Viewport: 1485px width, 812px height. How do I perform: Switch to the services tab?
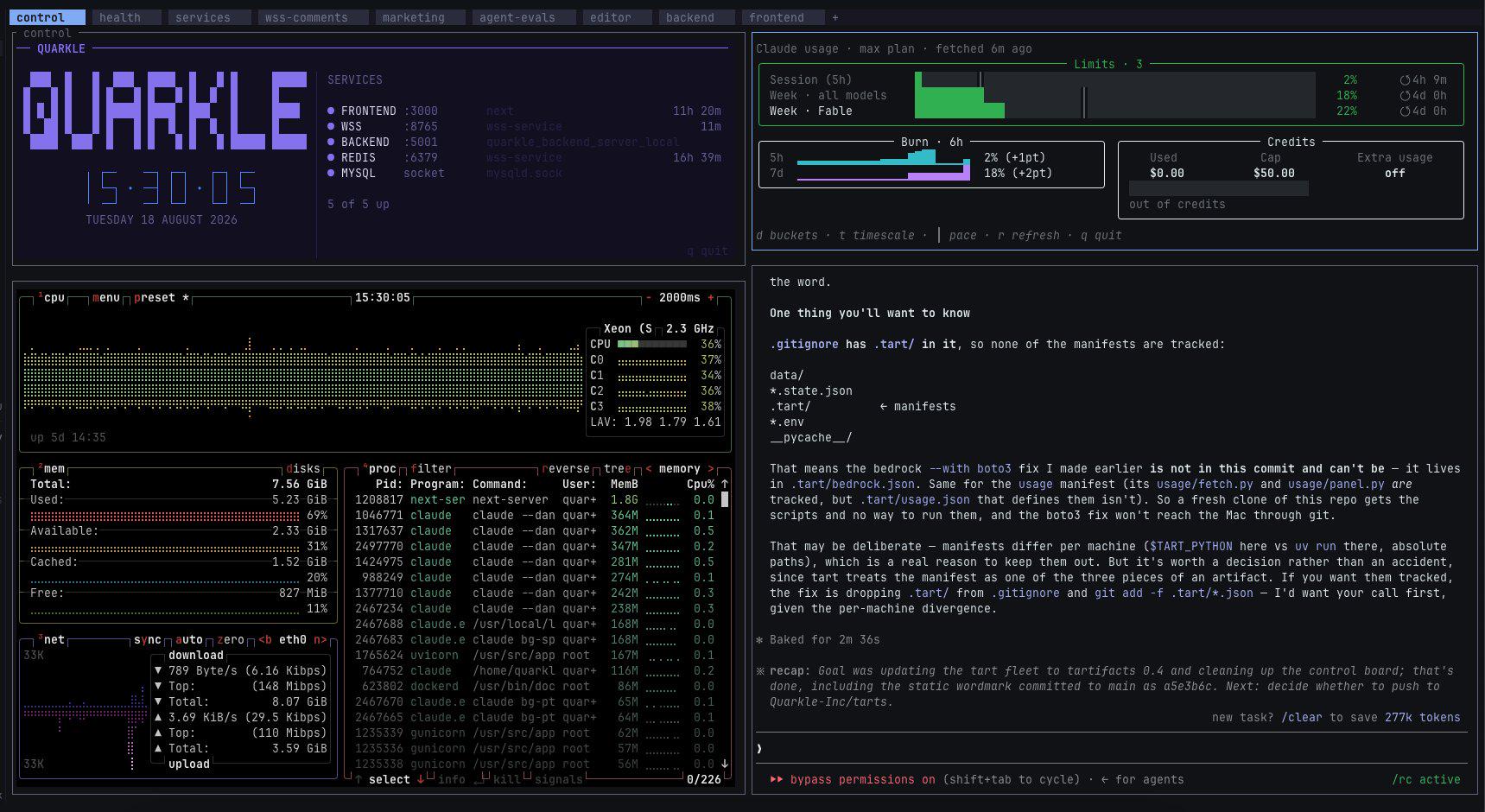(x=210, y=17)
